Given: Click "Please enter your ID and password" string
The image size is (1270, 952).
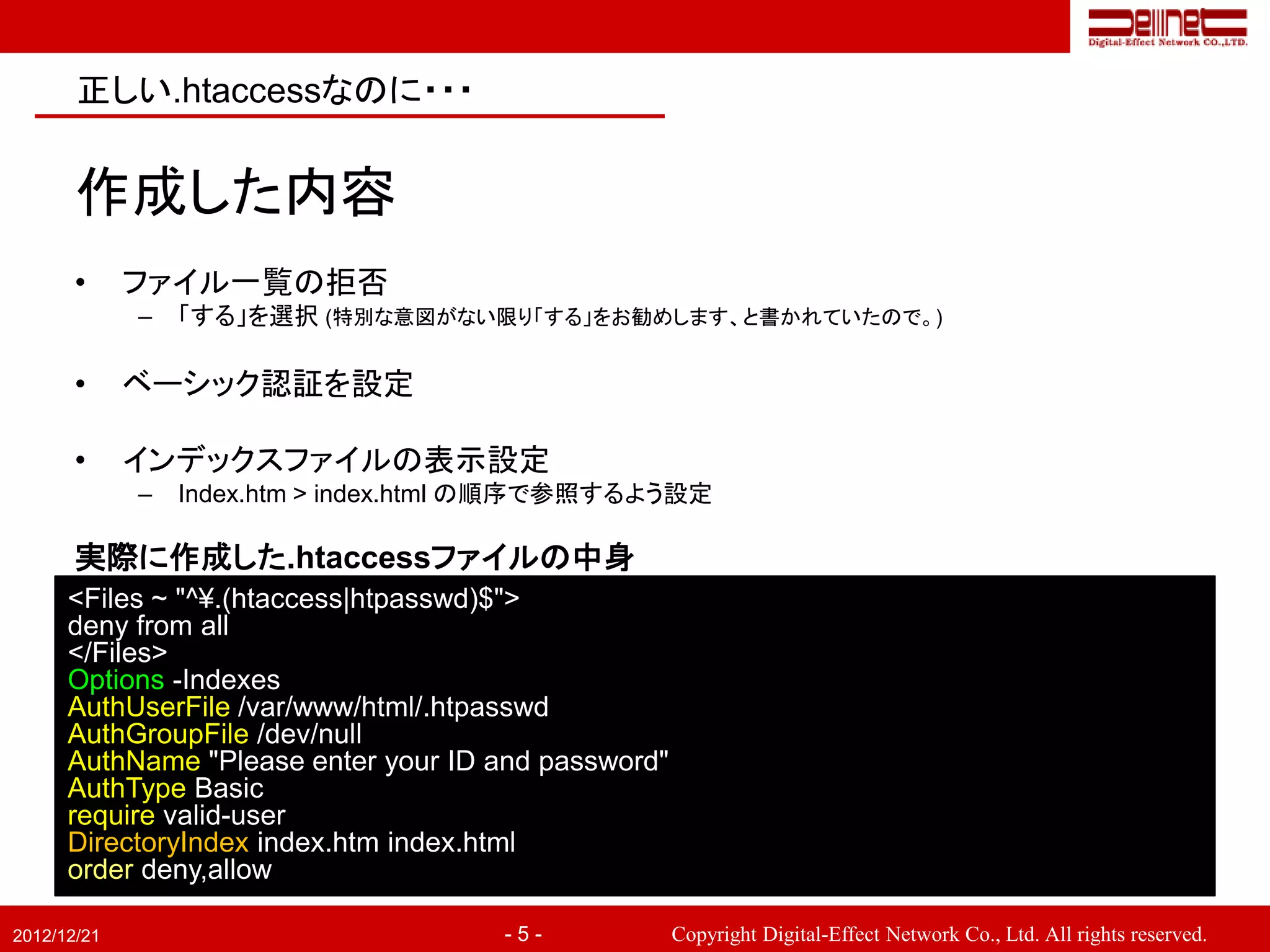Looking at the screenshot, I should pyautogui.click(x=438, y=762).
